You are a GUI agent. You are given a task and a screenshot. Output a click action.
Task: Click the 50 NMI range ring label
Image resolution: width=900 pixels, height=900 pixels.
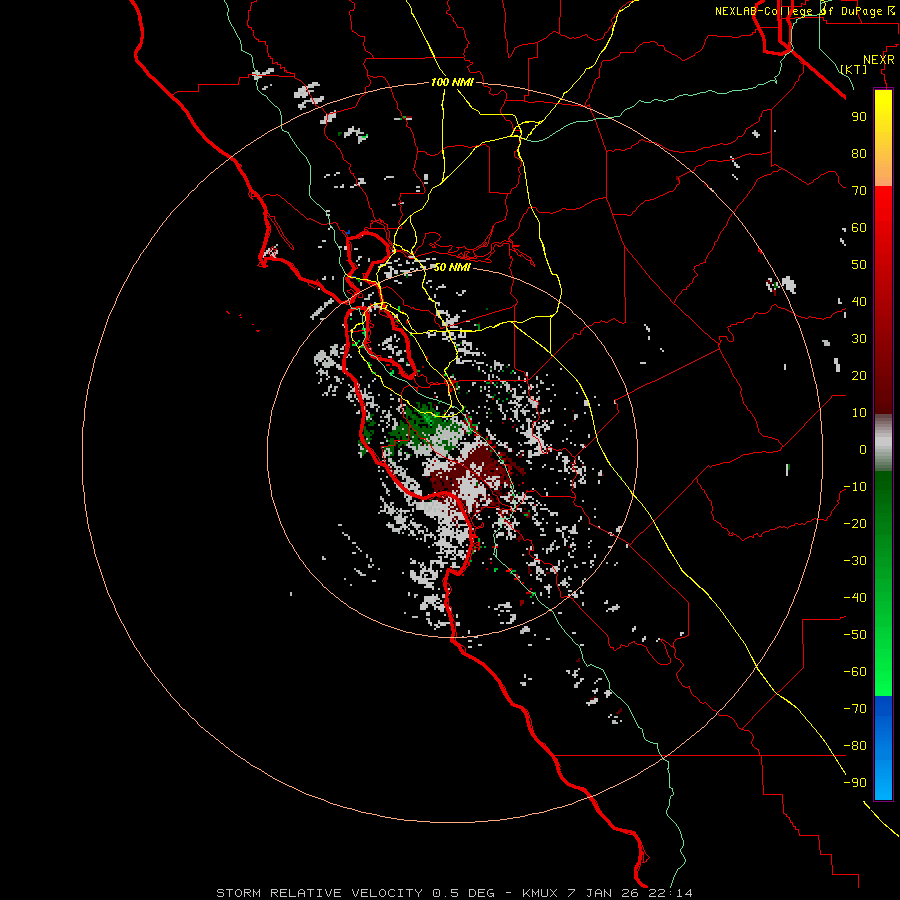pyautogui.click(x=452, y=267)
